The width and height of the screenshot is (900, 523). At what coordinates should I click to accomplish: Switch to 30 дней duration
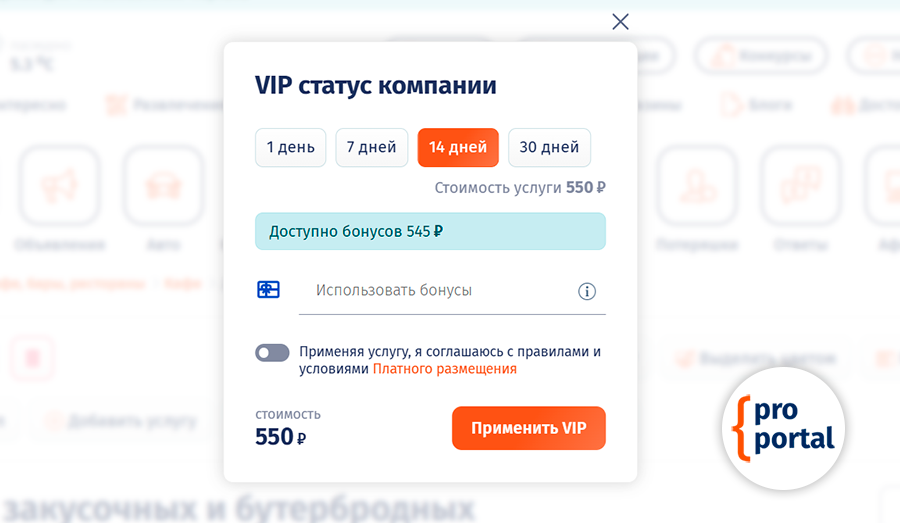[x=549, y=147]
